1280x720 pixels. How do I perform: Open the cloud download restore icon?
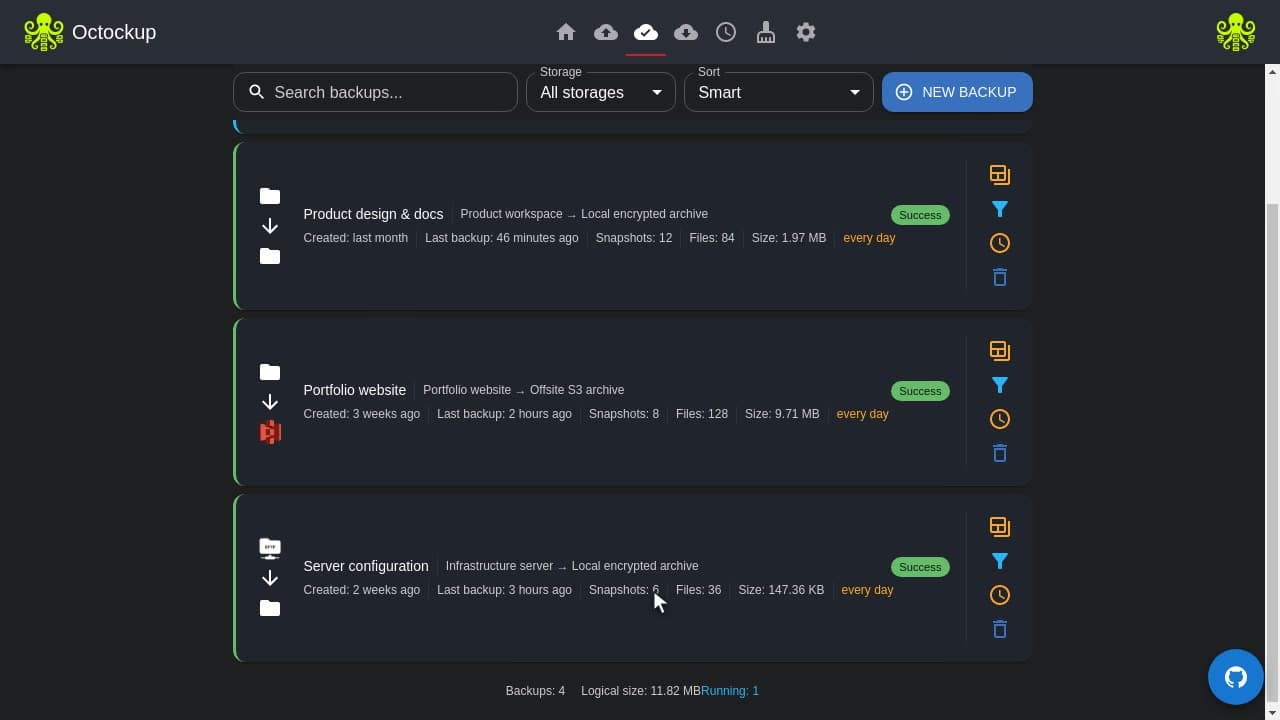(686, 32)
